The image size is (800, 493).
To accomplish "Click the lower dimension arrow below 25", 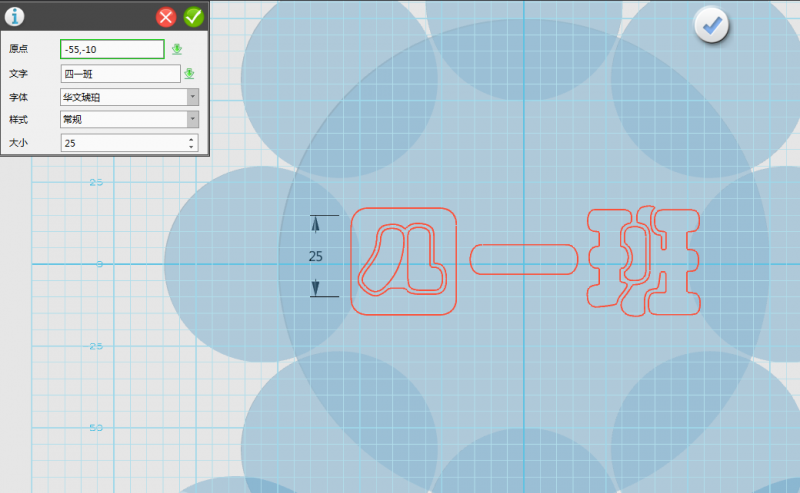I will pos(315,287).
